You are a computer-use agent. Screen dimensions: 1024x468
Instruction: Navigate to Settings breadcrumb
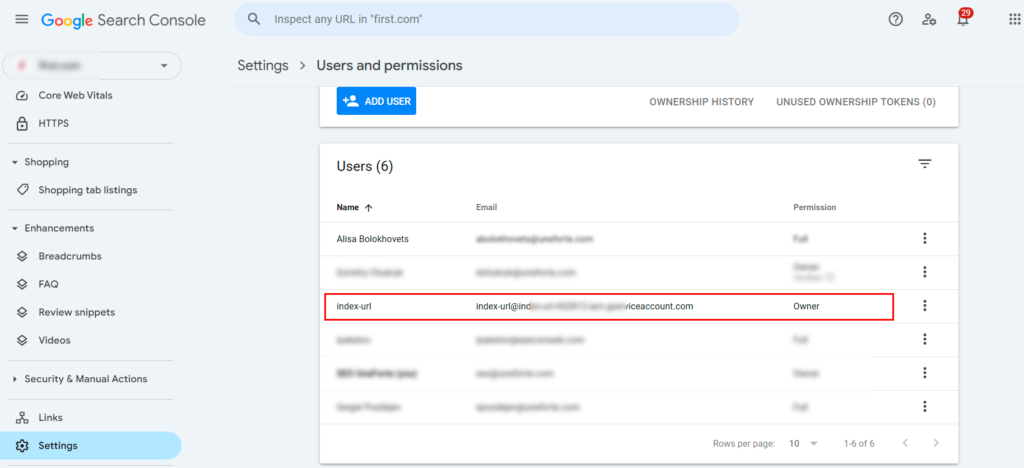point(263,66)
